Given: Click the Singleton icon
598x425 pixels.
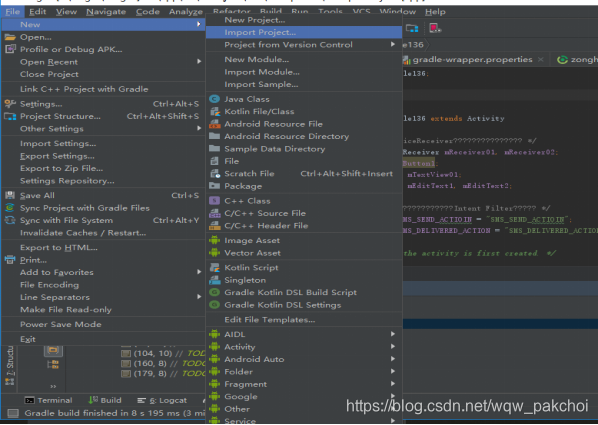Looking at the screenshot, I should 215,280.
